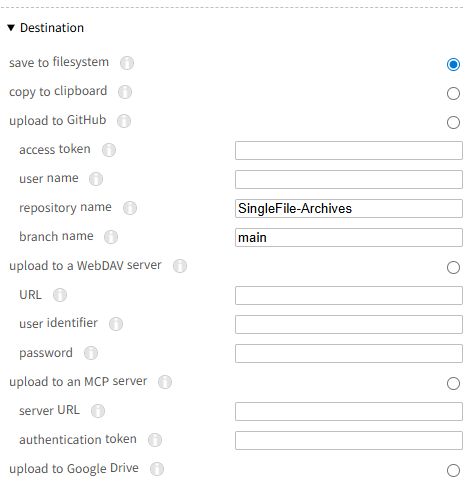This screenshot has height=482, width=471.
Task: Show info icon beside authentication token
Action: pos(155,440)
